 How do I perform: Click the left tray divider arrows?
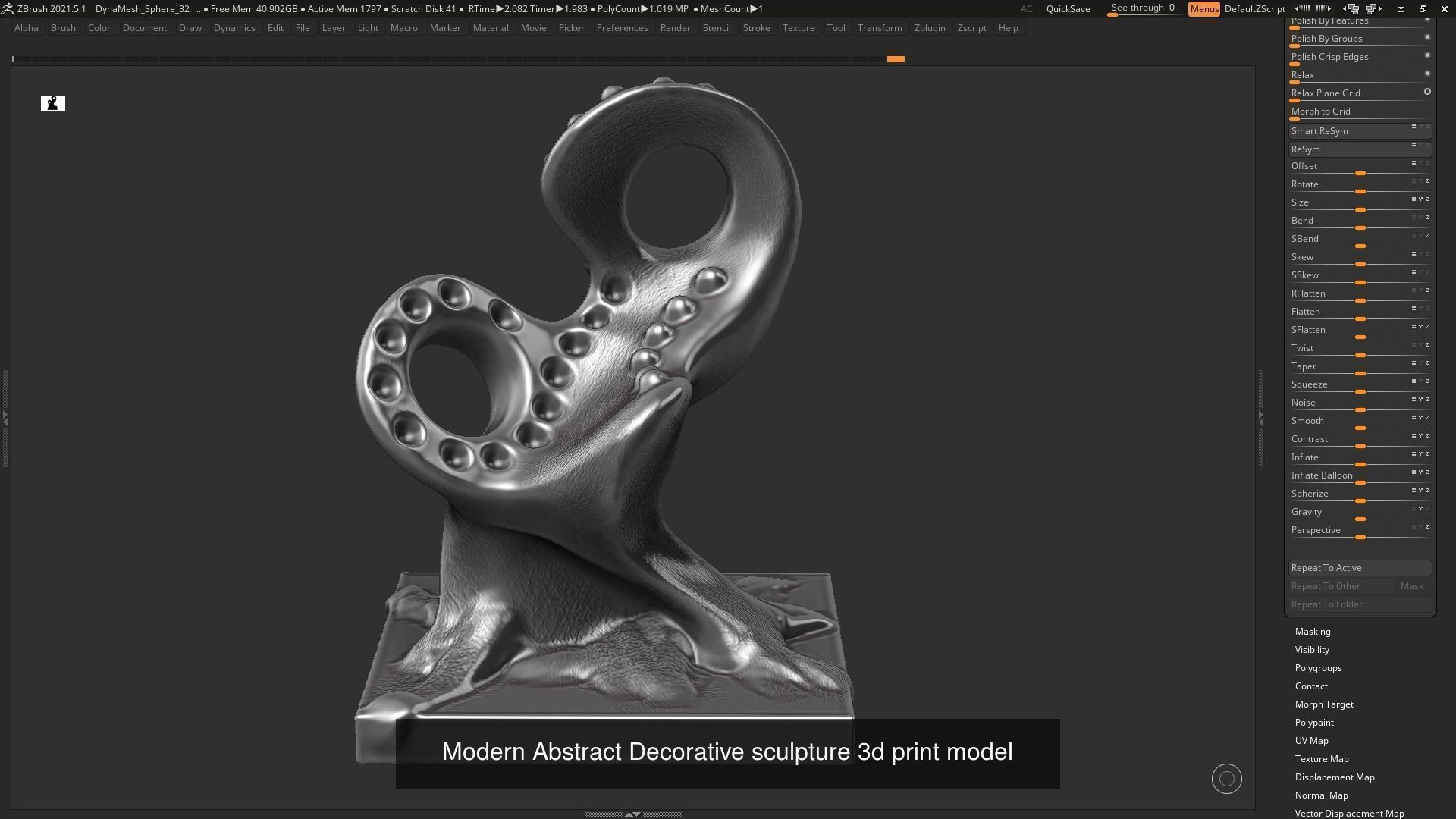(5, 417)
